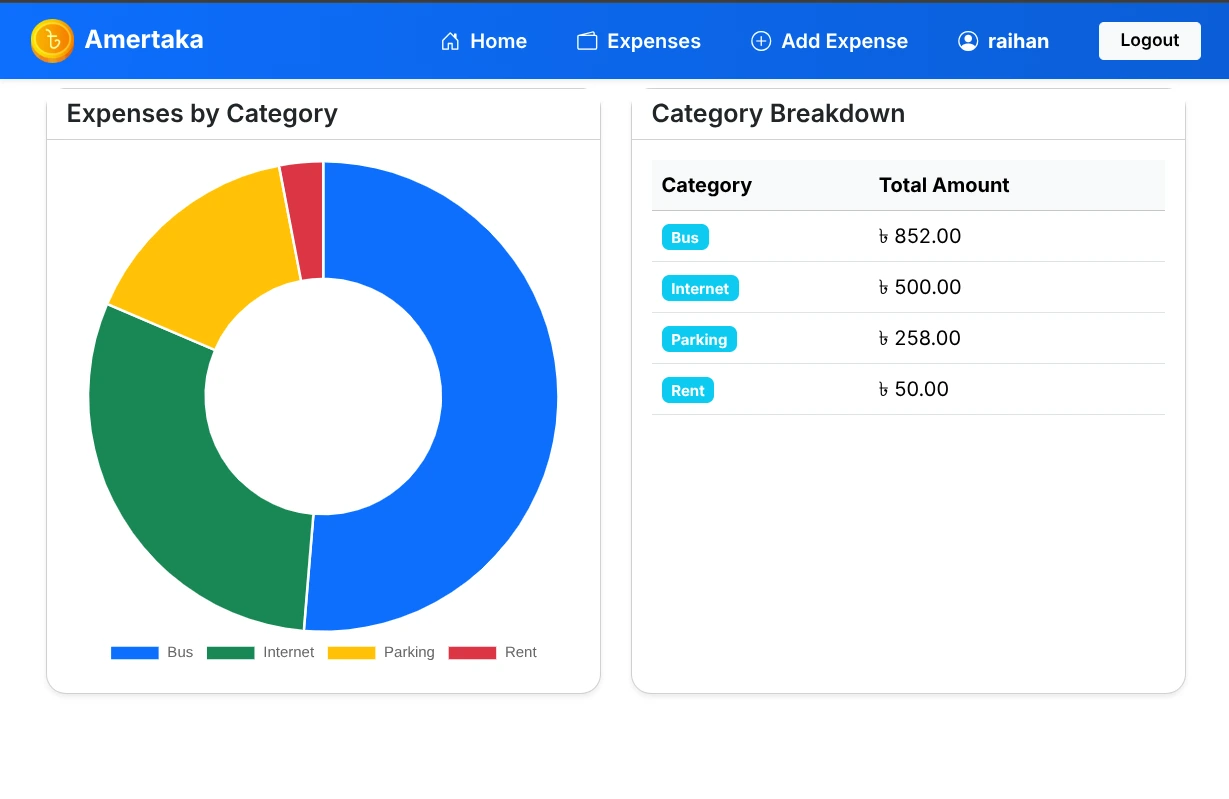This screenshot has width=1229, height=799.
Task: Click the raihan username link
Action: [x=1018, y=41]
